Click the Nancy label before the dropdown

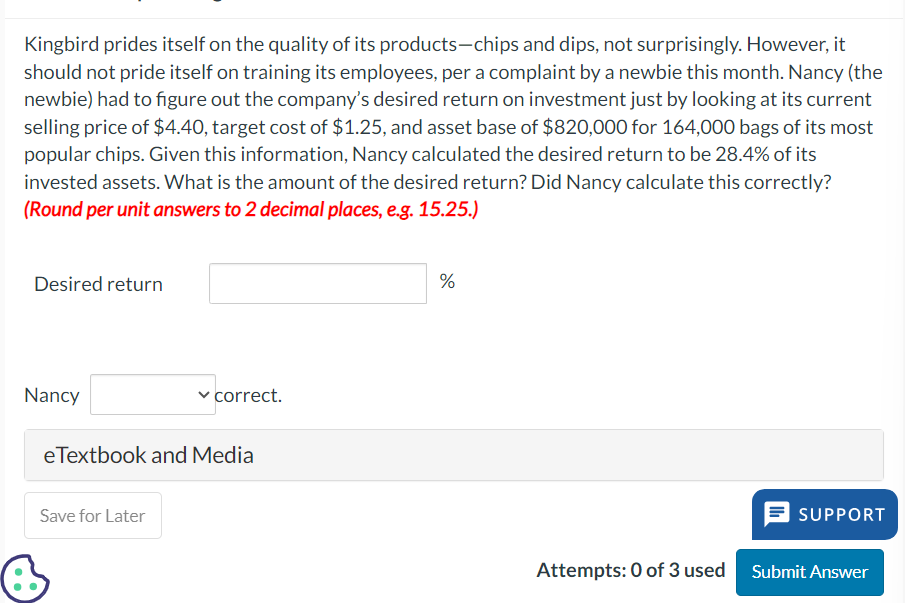[x=52, y=395]
